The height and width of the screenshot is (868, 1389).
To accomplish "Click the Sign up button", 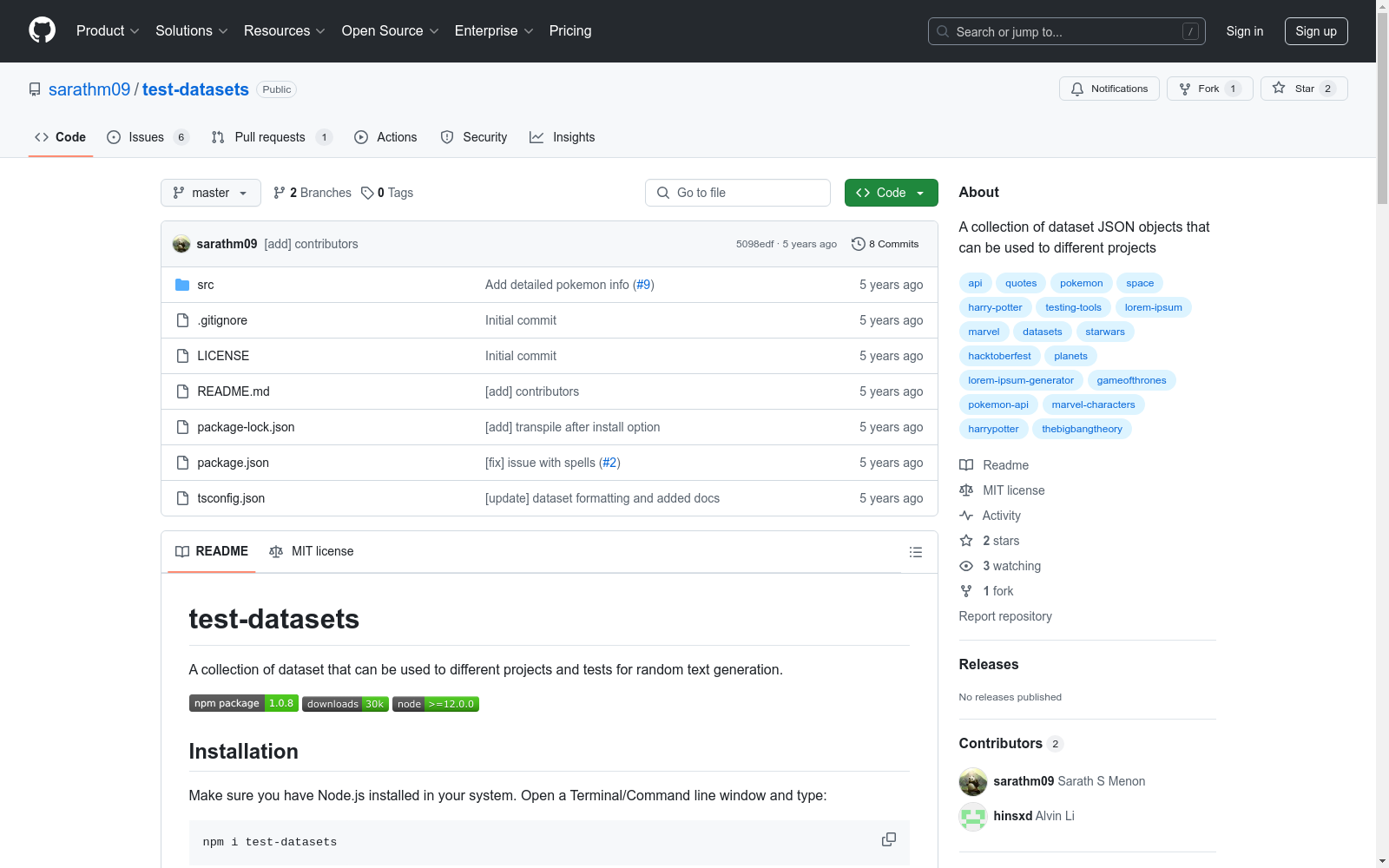I will 1316,31.
